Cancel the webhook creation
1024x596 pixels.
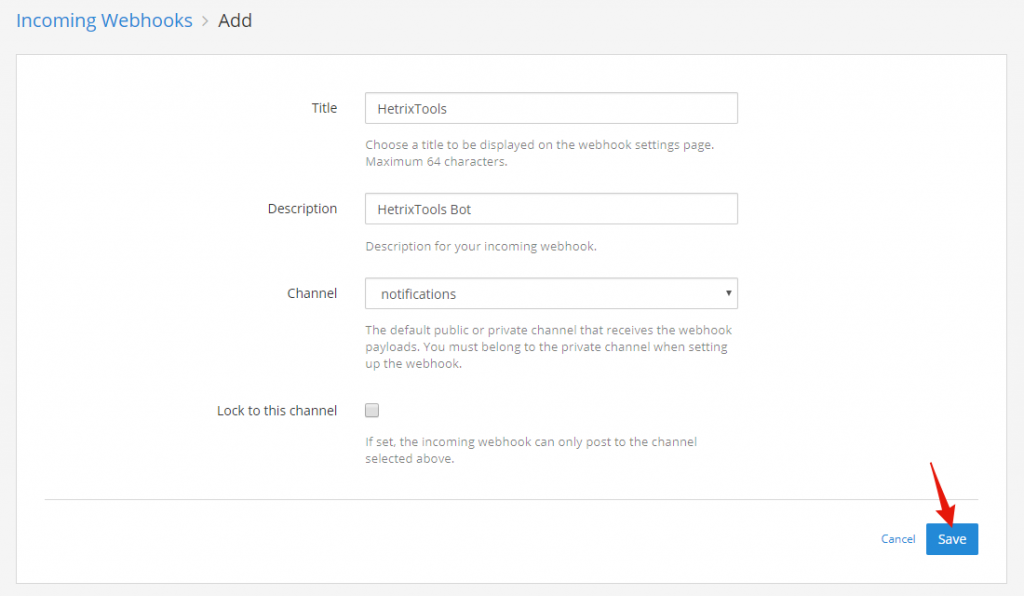pyautogui.click(x=897, y=539)
